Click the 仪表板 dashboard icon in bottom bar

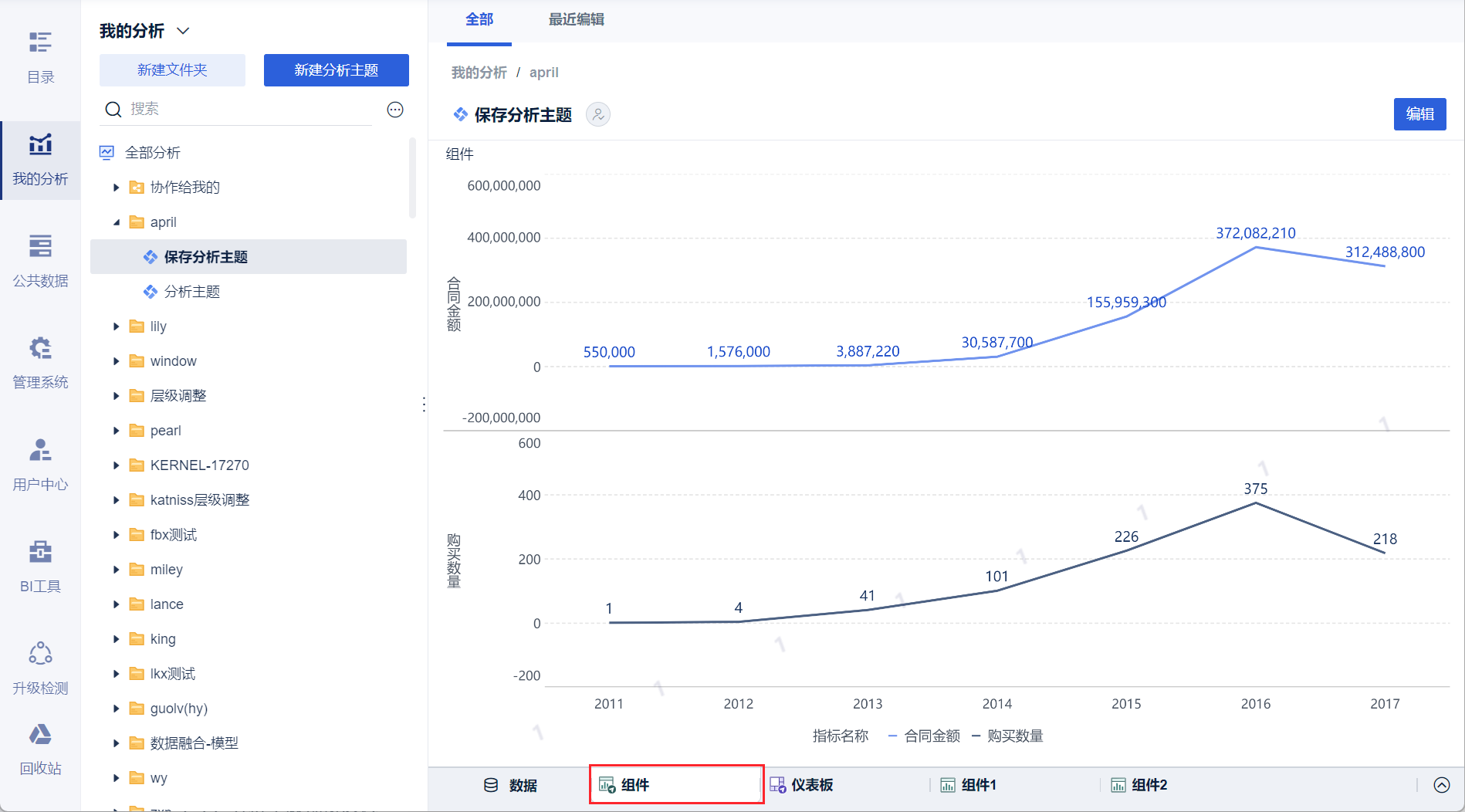tap(777, 786)
